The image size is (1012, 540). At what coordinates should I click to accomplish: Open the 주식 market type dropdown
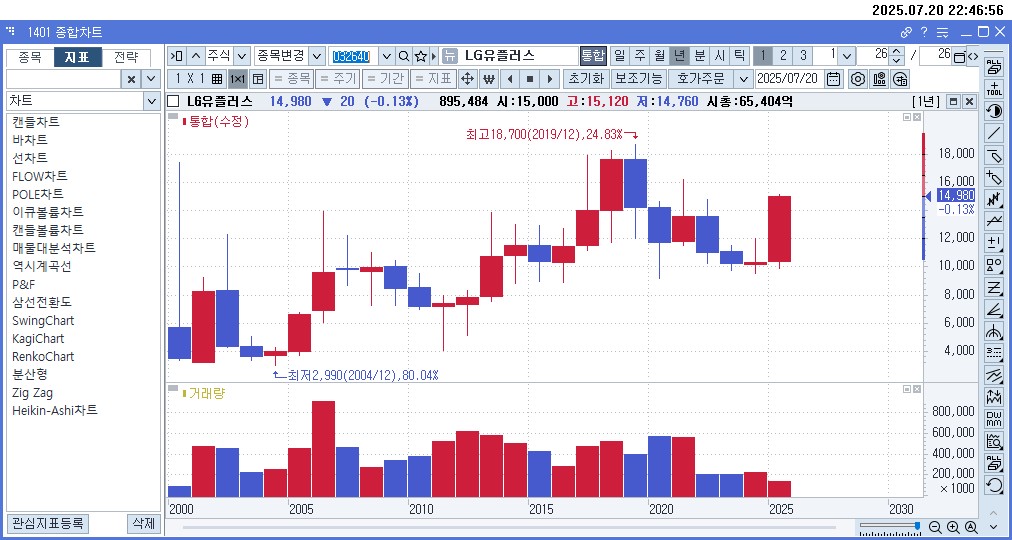(x=242, y=56)
